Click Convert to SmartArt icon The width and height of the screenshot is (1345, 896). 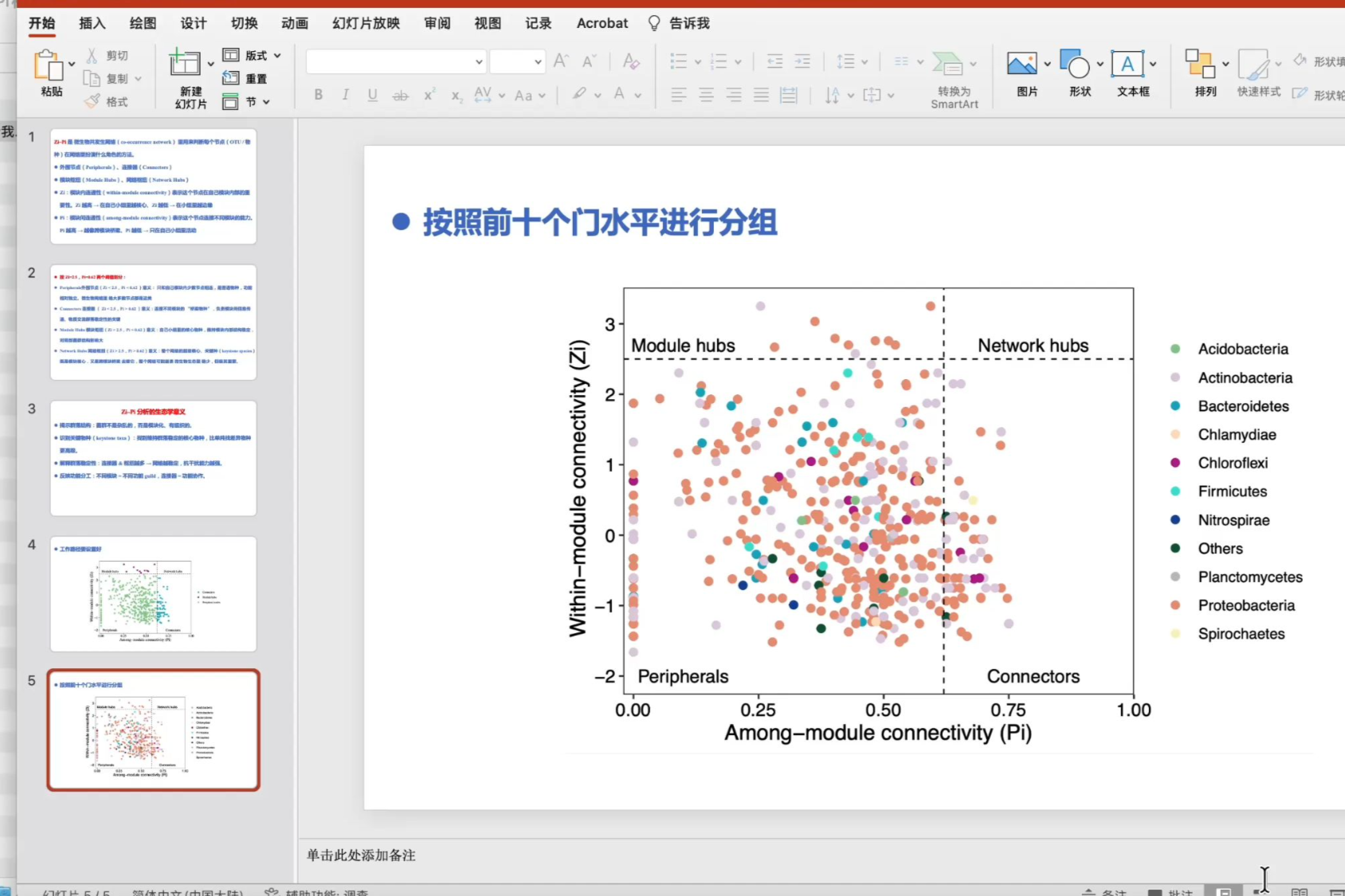coord(948,65)
